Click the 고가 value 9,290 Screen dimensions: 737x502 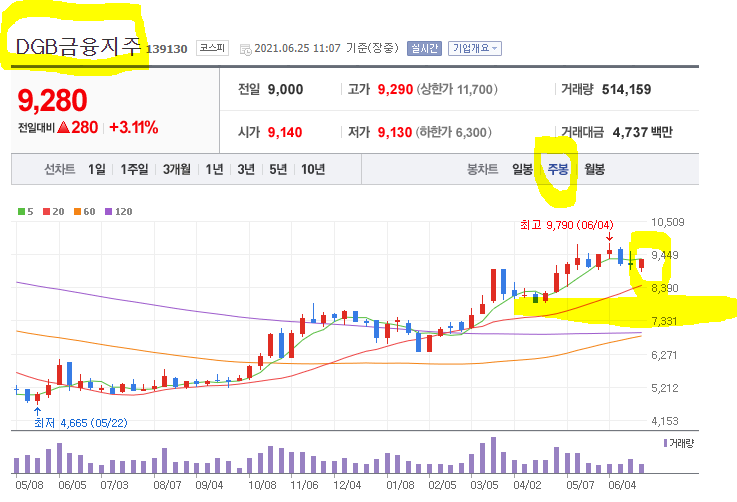click(395, 89)
